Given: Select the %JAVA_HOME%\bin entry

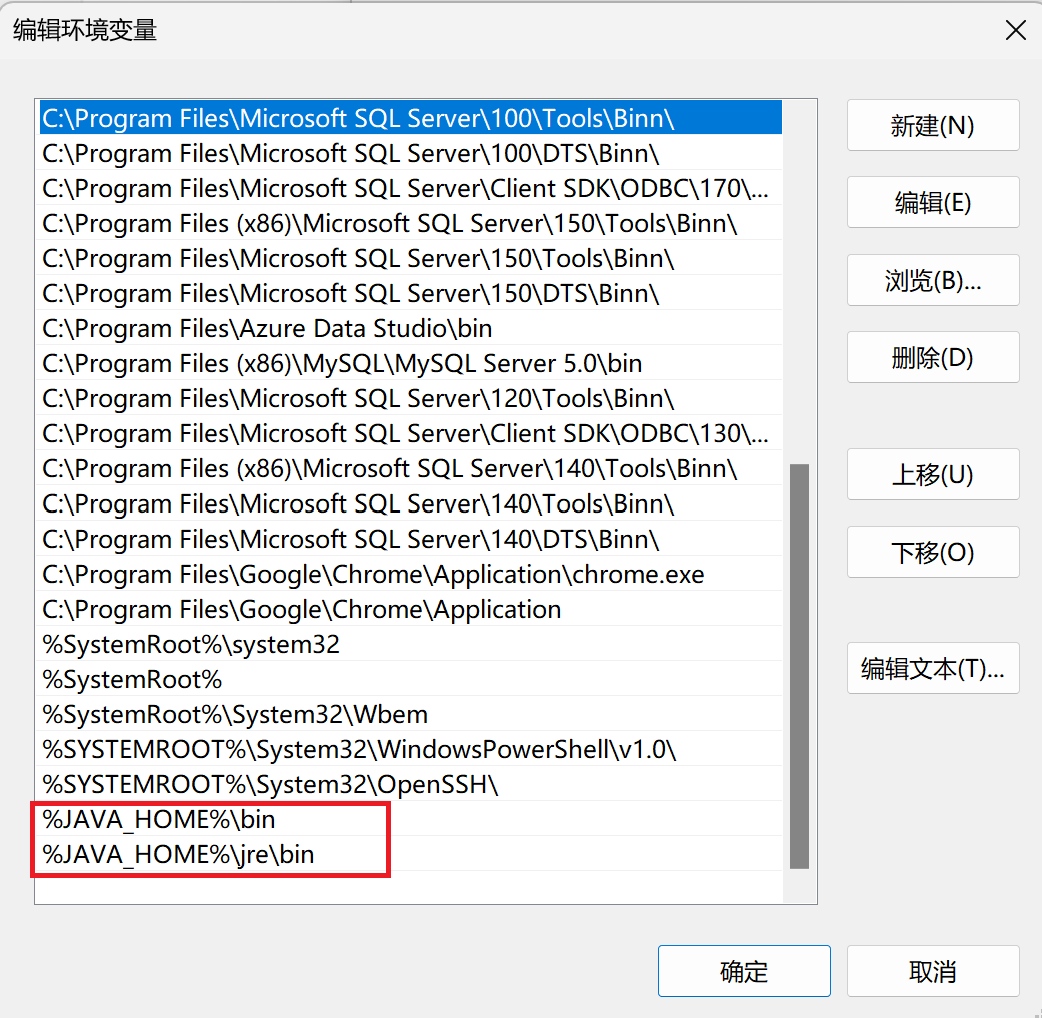Looking at the screenshot, I should [x=411, y=819].
